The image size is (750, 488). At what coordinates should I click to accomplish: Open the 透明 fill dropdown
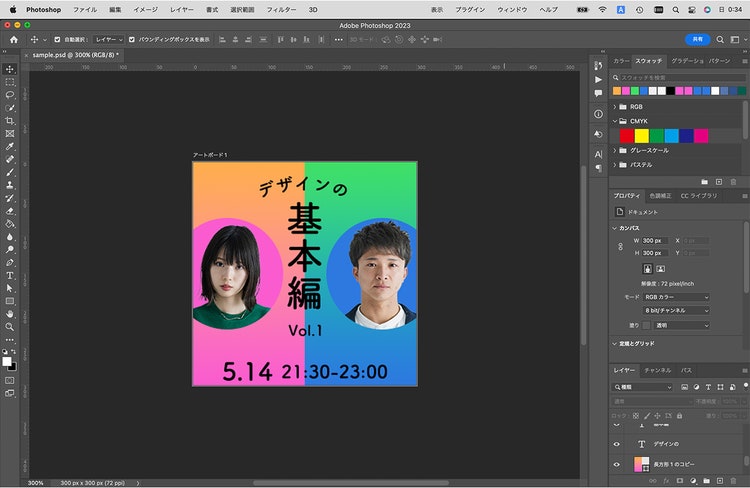pos(682,325)
